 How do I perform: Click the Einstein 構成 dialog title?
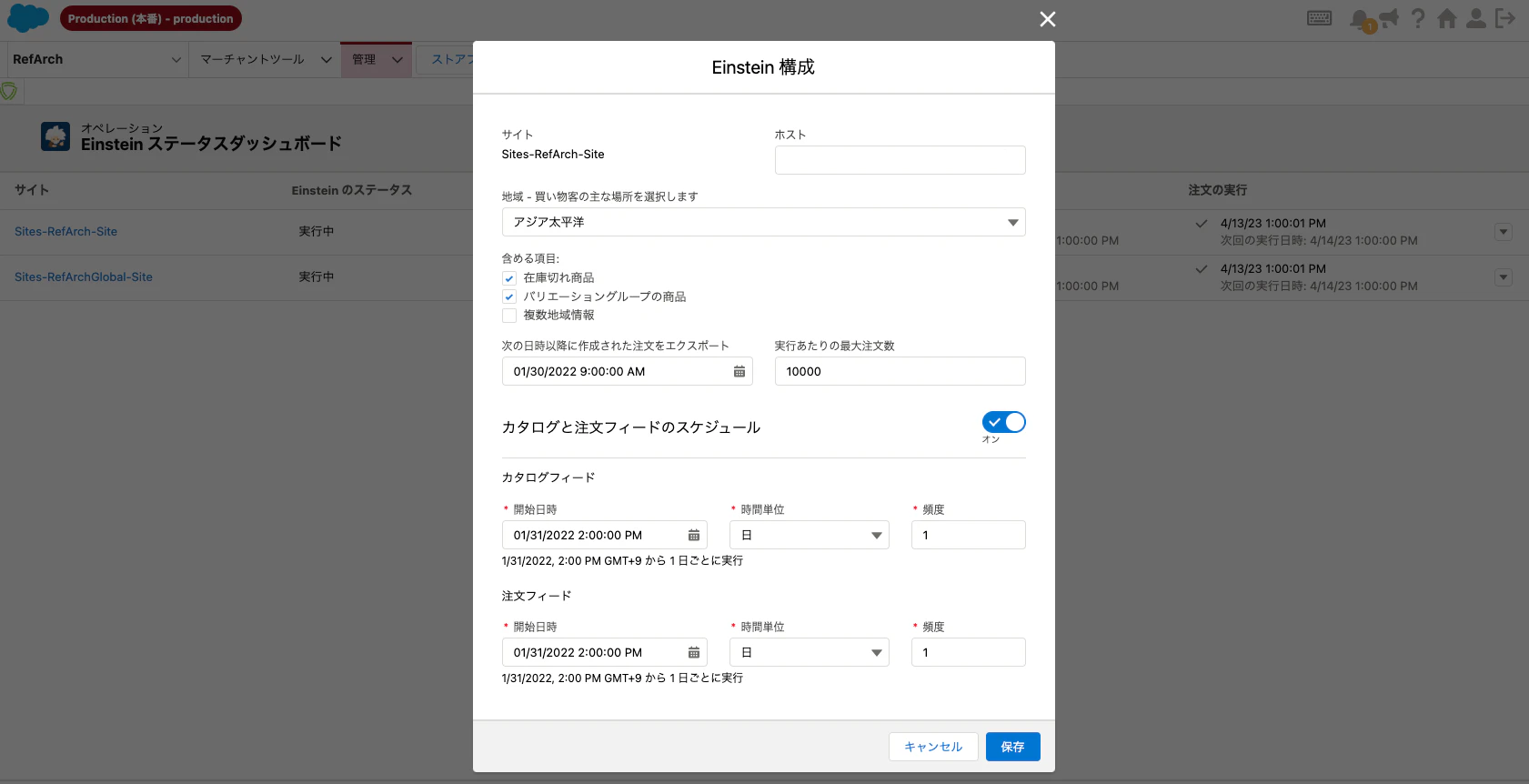[763, 67]
